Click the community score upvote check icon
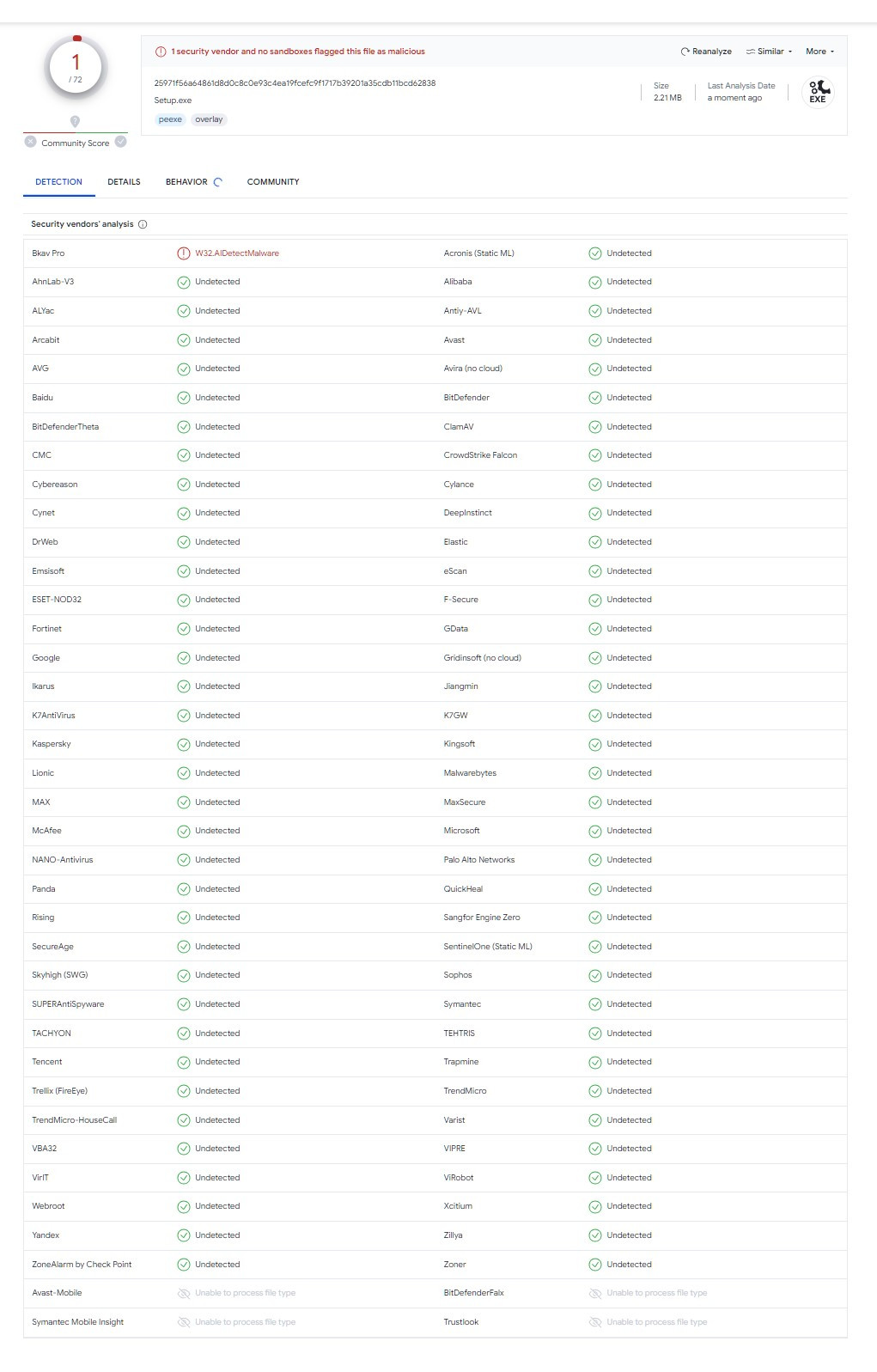This screenshot has height=1372, width=877. click(x=121, y=142)
